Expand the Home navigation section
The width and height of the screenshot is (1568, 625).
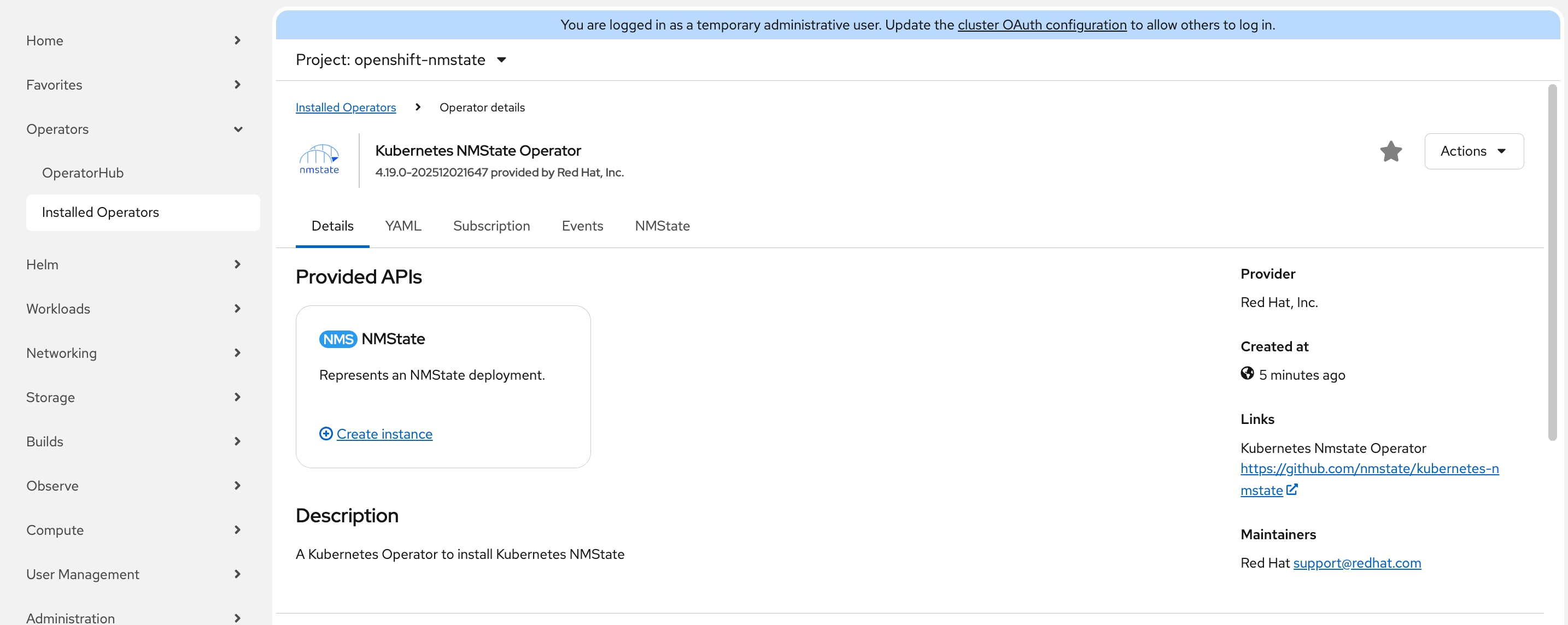(x=134, y=41)
